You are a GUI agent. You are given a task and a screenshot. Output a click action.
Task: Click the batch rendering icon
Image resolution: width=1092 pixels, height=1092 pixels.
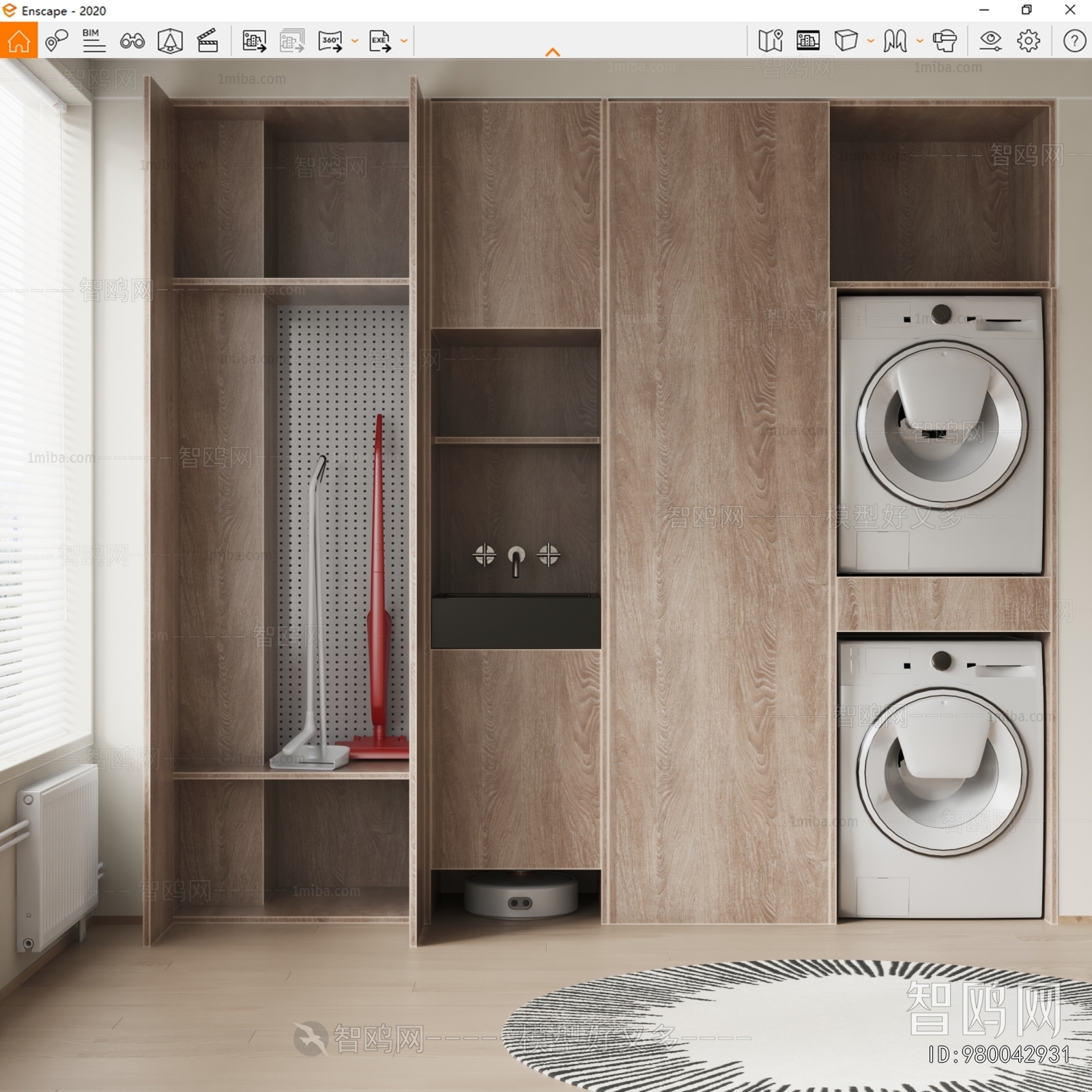point(292,41)
